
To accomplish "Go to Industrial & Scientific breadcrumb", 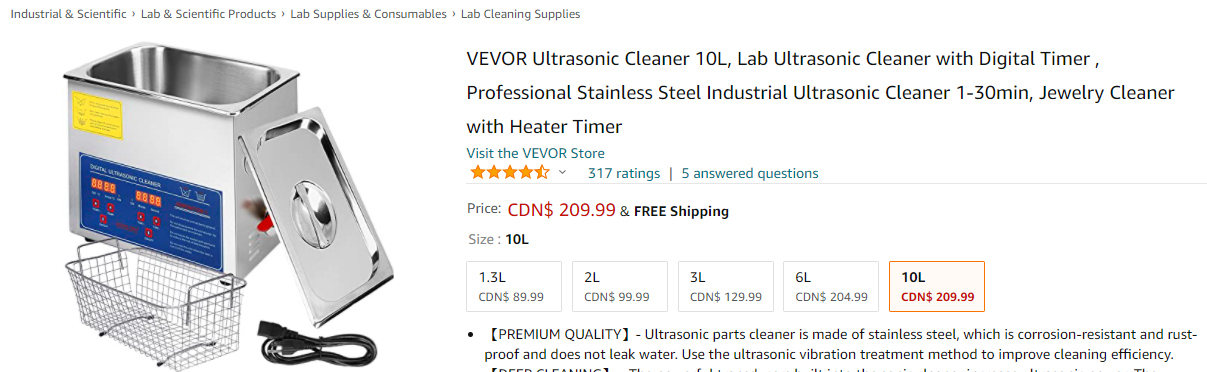I will tap(69, 14).
